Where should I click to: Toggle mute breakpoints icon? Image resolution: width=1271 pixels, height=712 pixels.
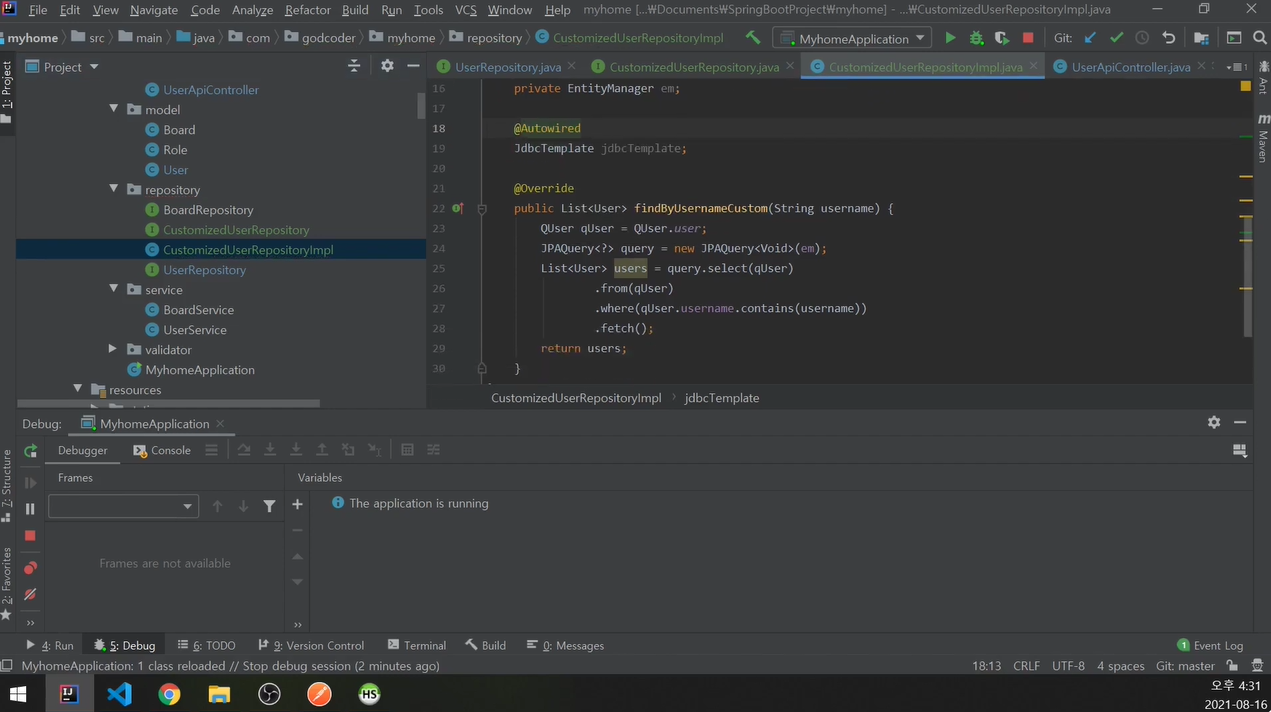30,594
